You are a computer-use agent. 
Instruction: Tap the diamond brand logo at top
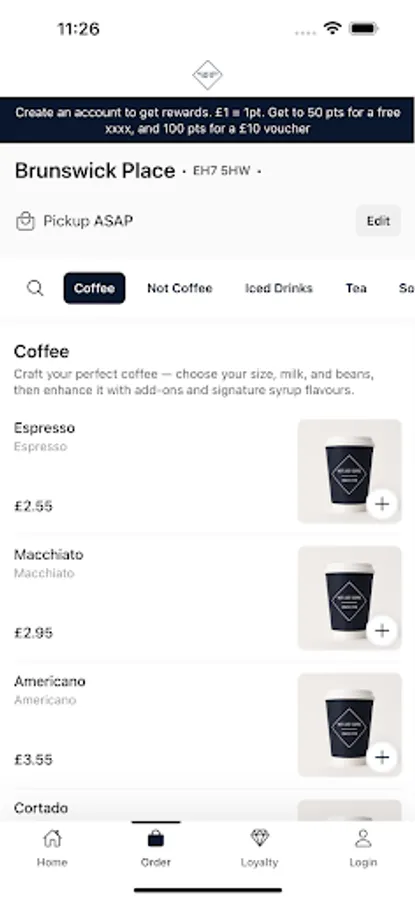click(x=207, y=75)
